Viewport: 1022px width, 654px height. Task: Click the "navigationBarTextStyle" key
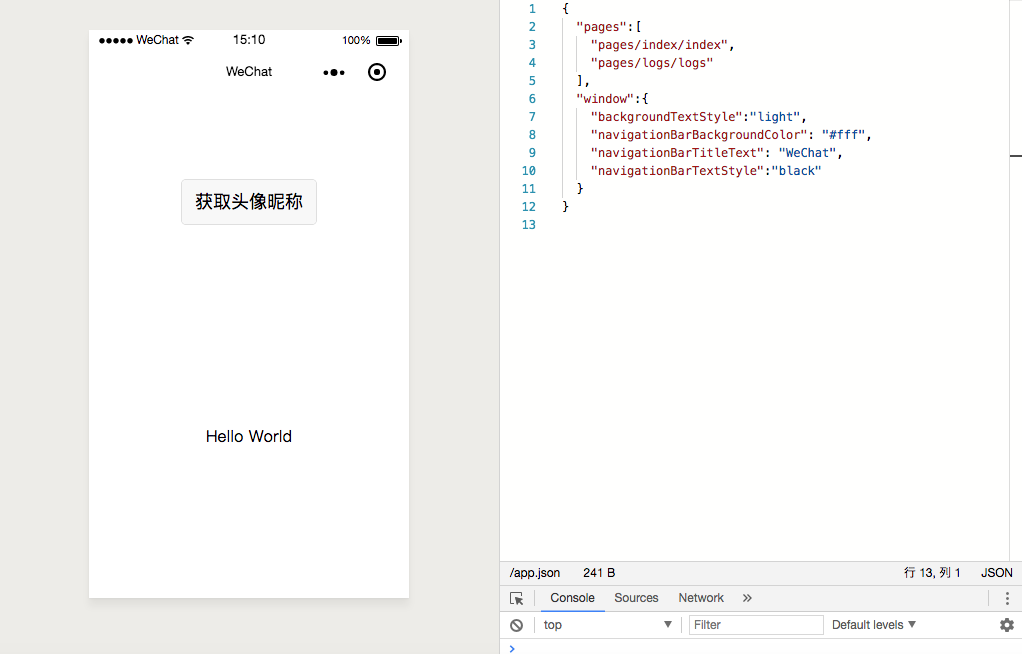click(x=677, y=171)
